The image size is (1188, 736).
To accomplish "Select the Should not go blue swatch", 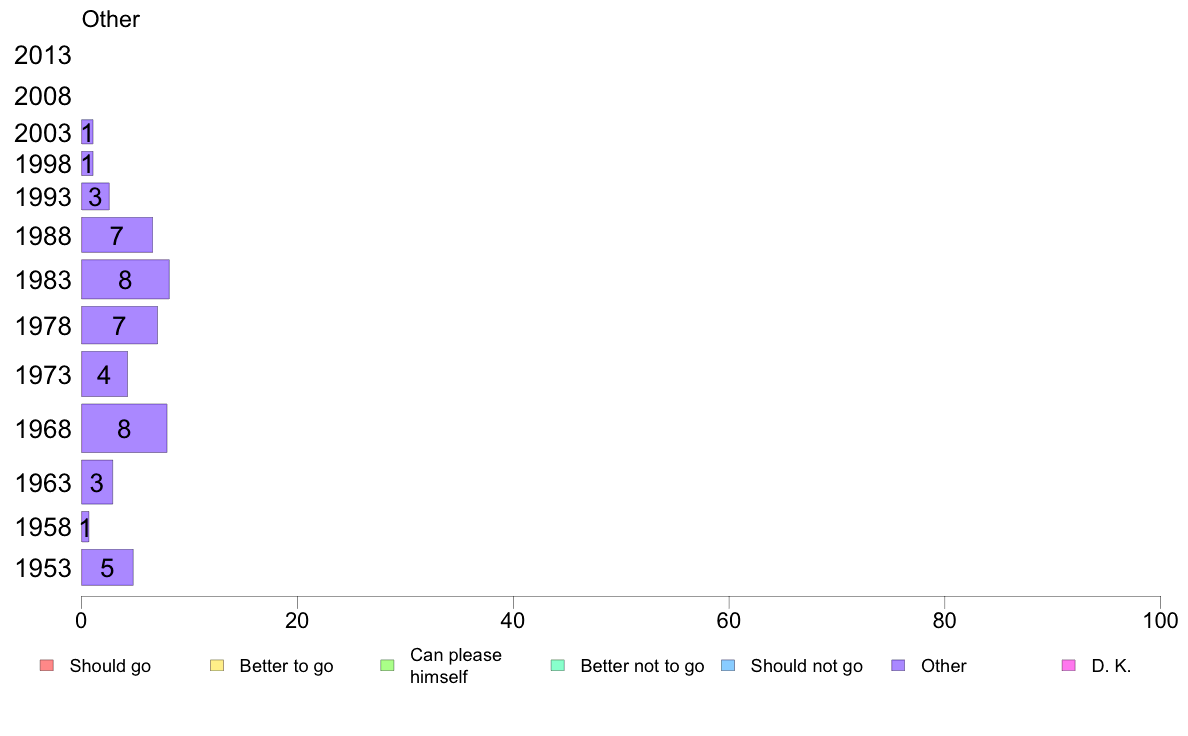I will tap(728, 666).
